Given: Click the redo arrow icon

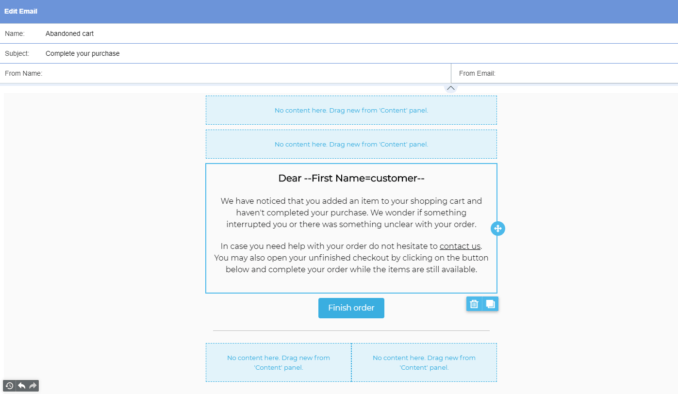Looking at the screenshot, I should pos(33,385).
